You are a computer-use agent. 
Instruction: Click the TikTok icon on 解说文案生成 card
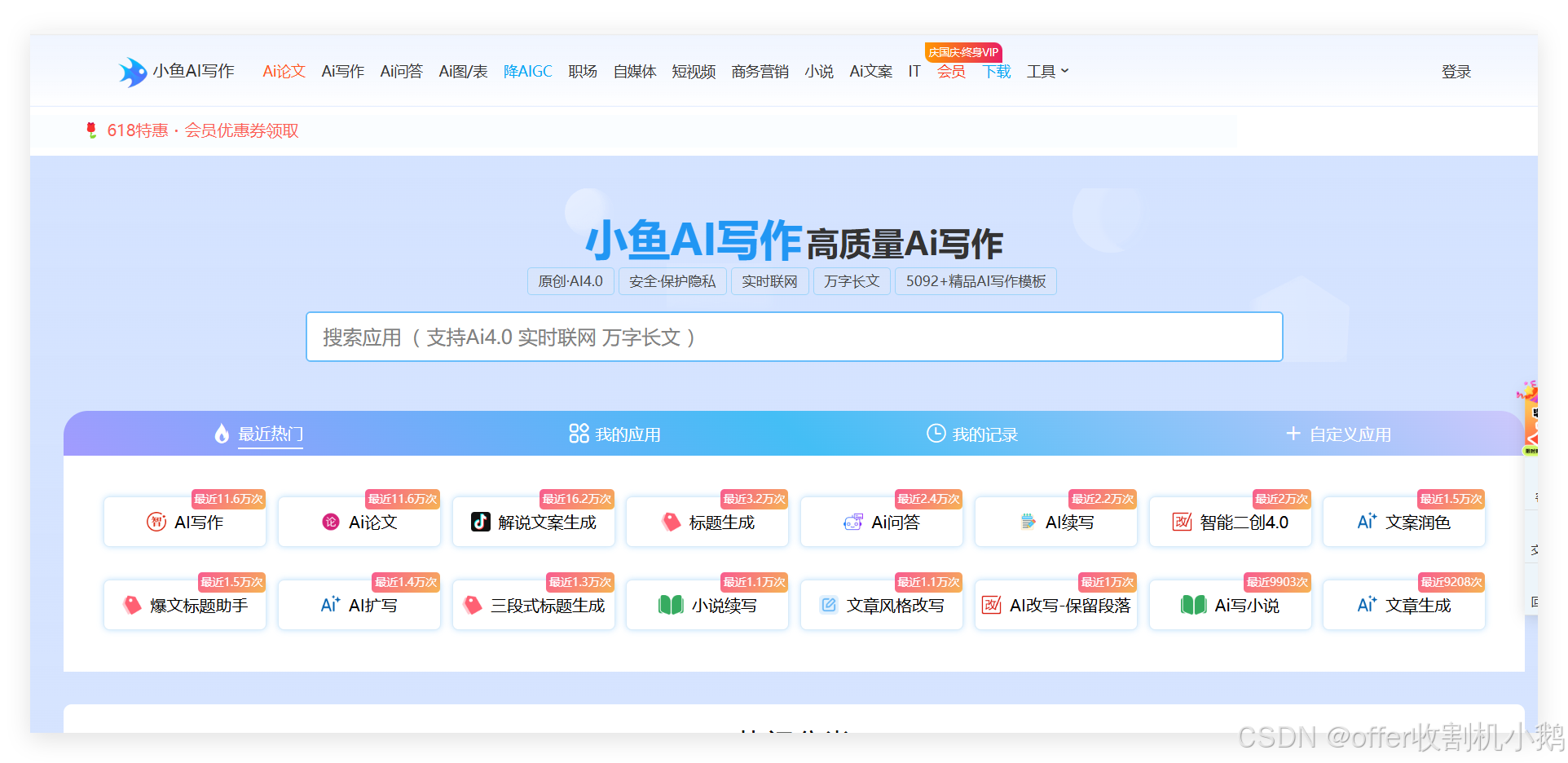[481, 522]
